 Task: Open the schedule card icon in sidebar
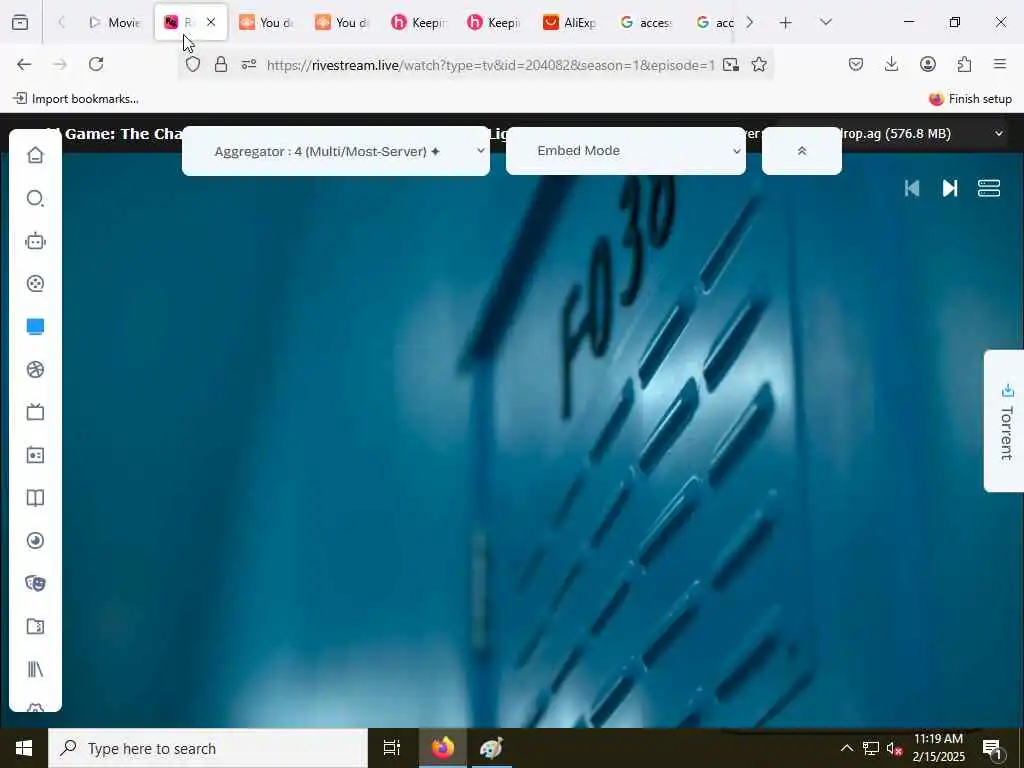(x=35, y=455)
